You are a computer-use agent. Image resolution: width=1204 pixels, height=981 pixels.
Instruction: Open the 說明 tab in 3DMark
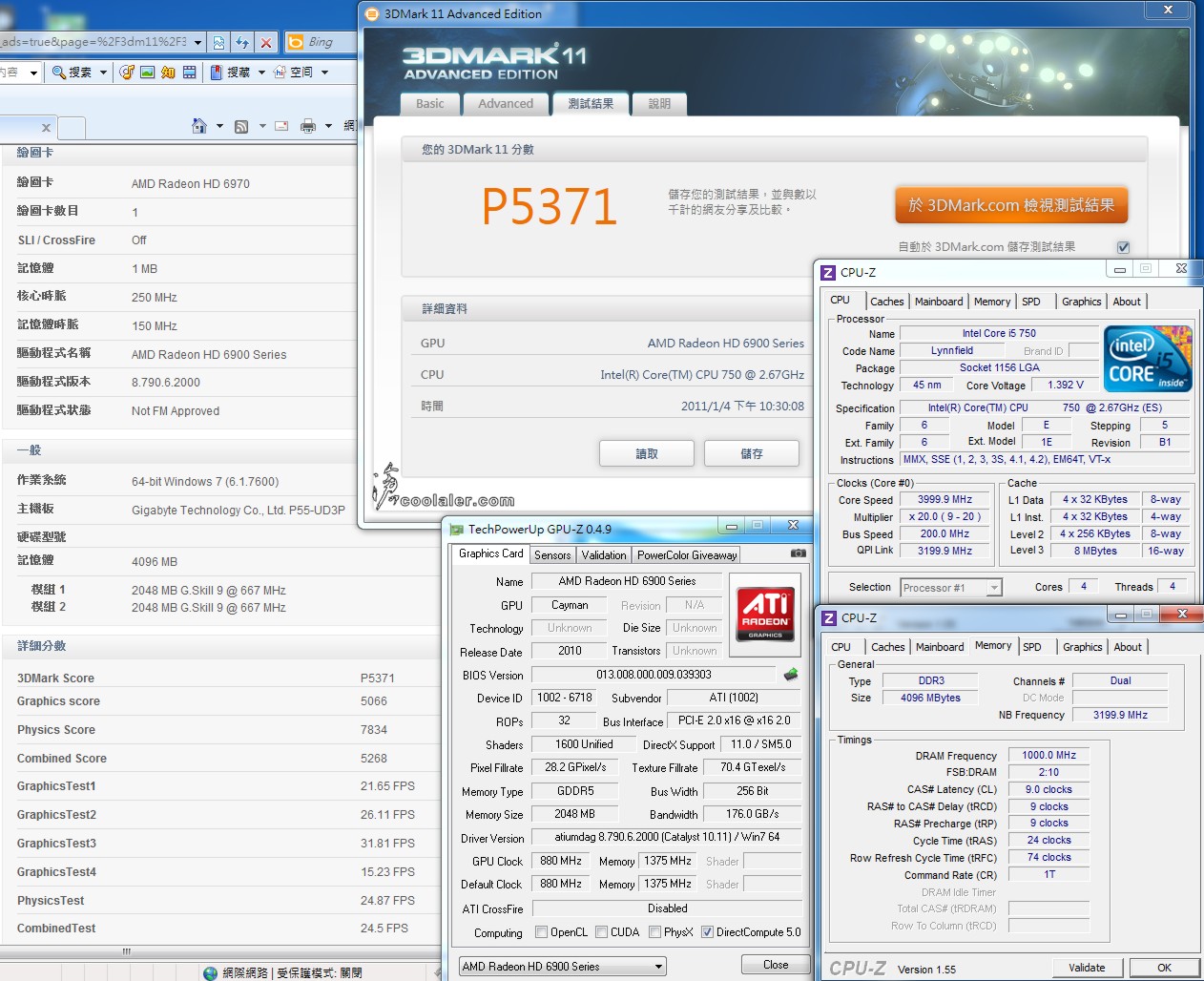[x=659, y=104]
